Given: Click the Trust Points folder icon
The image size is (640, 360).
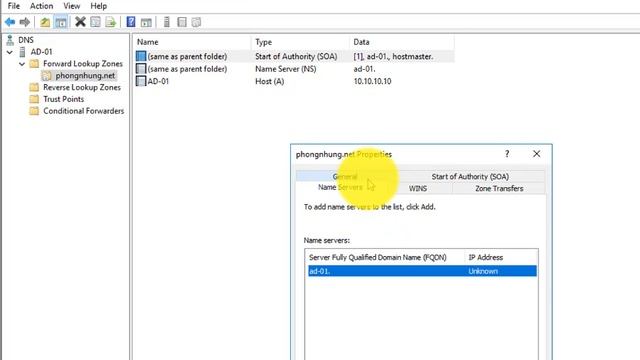Looking at the screenshot, I should 34,99.
